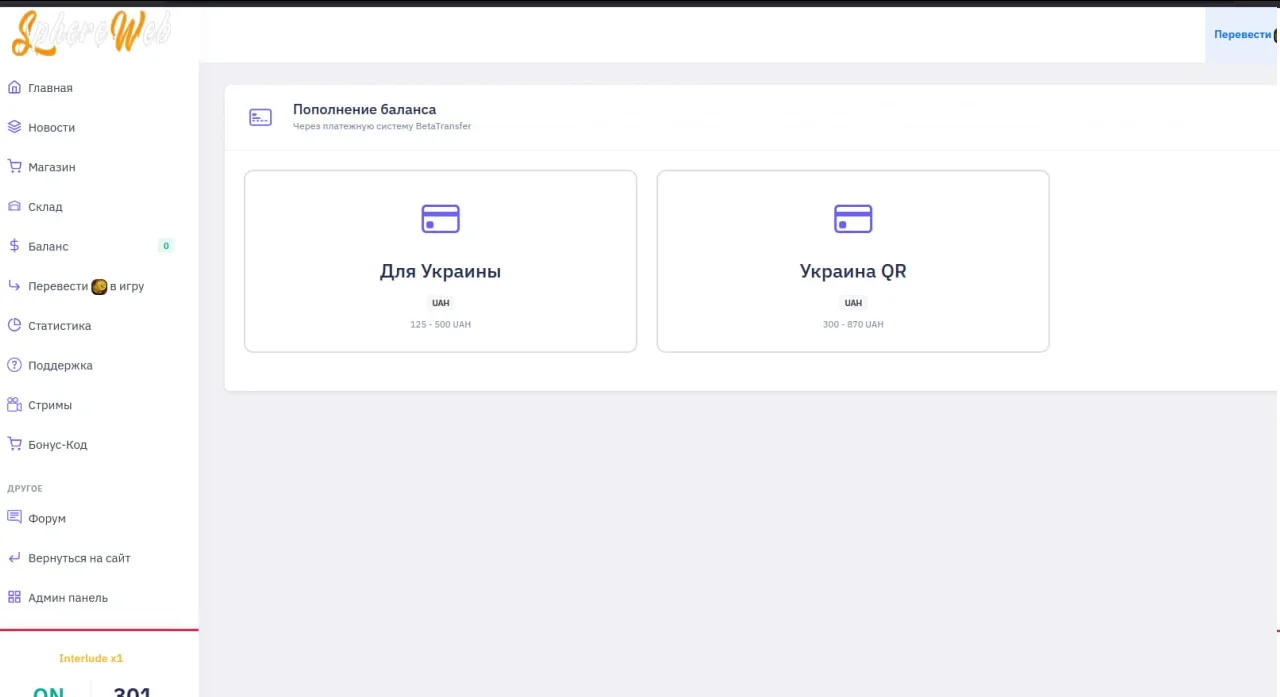Viewport: 1280px width, 697px height.
Task: Click the cart icon beside Бонус-Код
Action: coord(14,444)
